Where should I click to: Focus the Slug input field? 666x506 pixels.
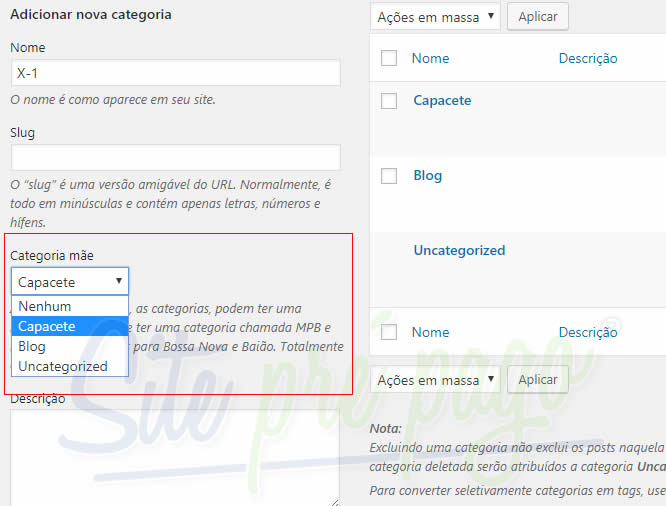click(x=175, y=157)
